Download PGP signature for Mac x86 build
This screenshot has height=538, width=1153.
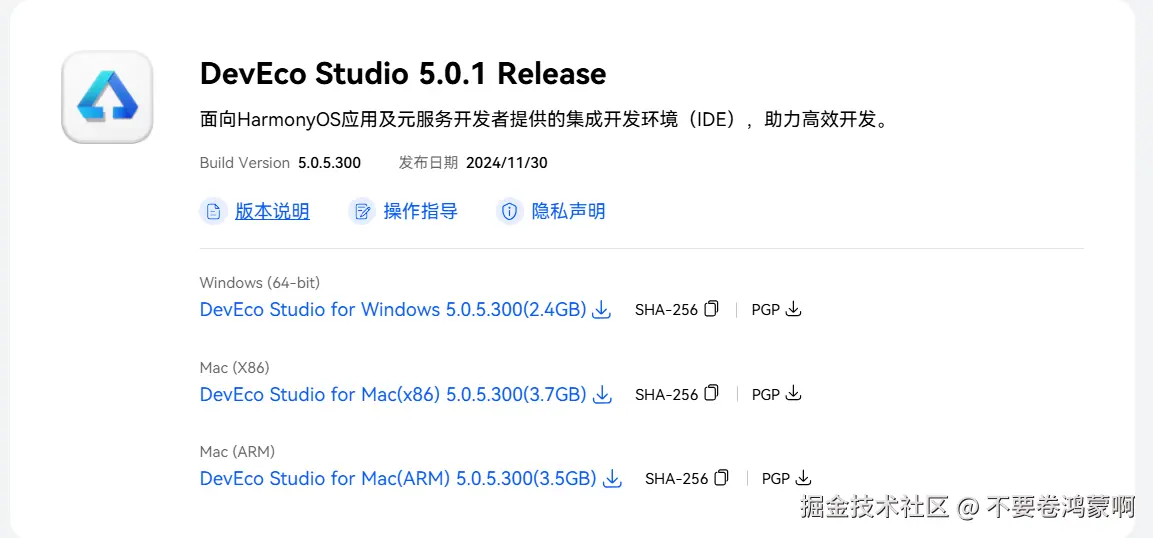click(793, 394)
